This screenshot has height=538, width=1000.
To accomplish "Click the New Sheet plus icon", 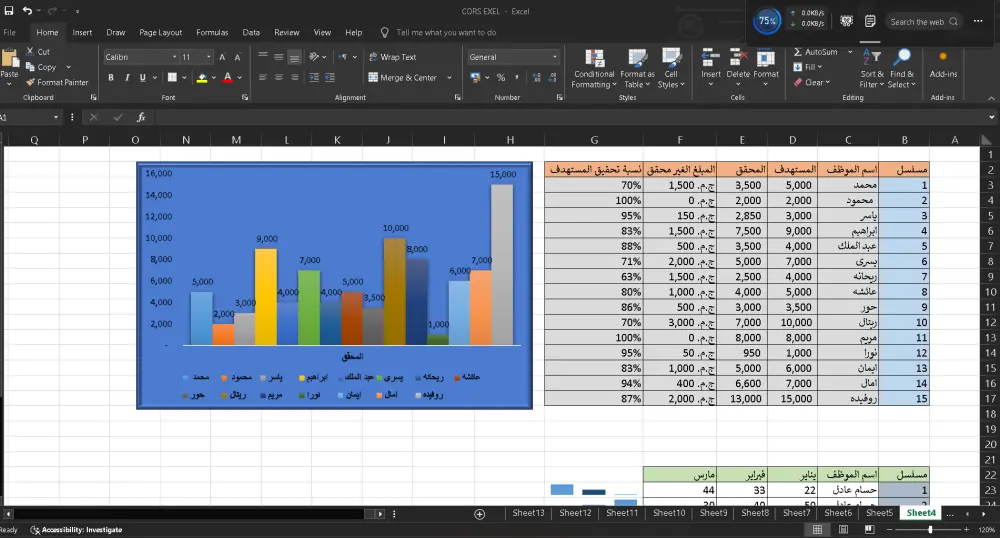I will click(480, 514).
